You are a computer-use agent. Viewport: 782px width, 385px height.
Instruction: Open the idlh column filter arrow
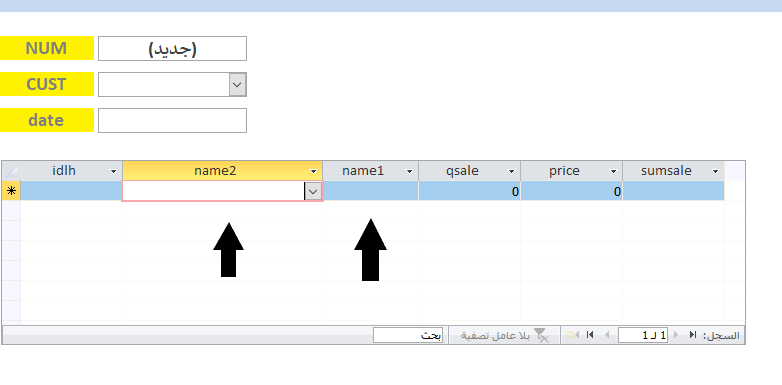[113, 171]
